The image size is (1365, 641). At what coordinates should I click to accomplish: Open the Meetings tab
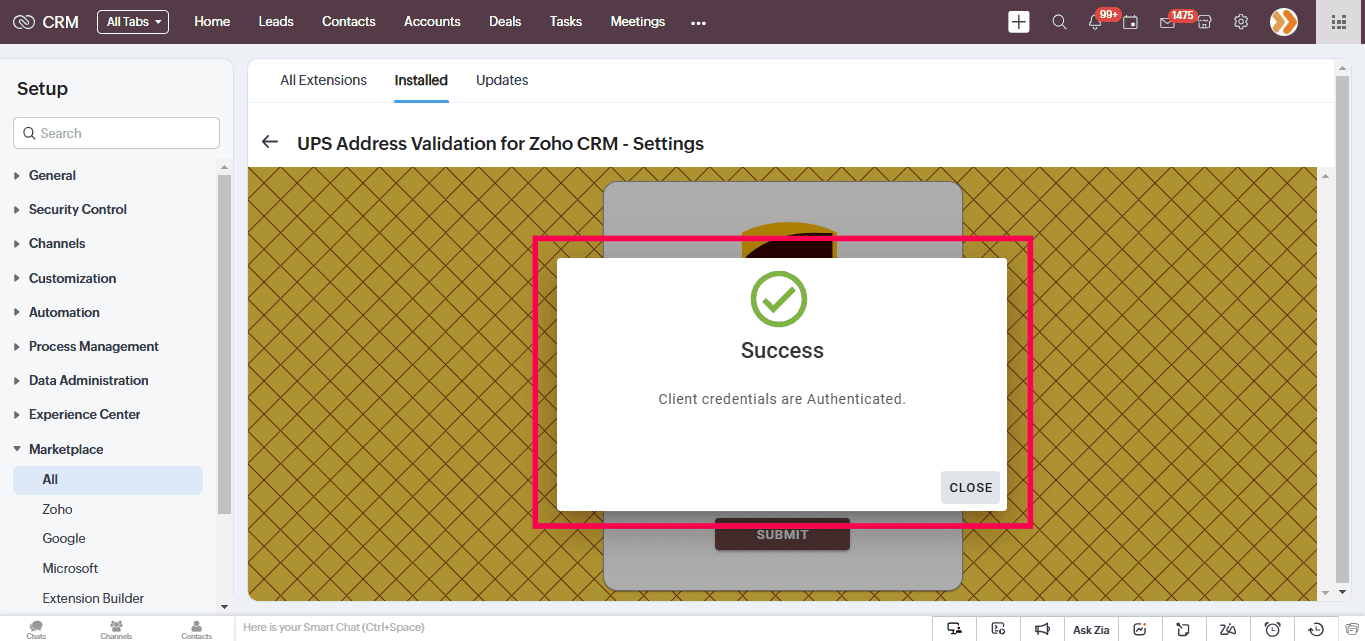click(x=638, y=22)
